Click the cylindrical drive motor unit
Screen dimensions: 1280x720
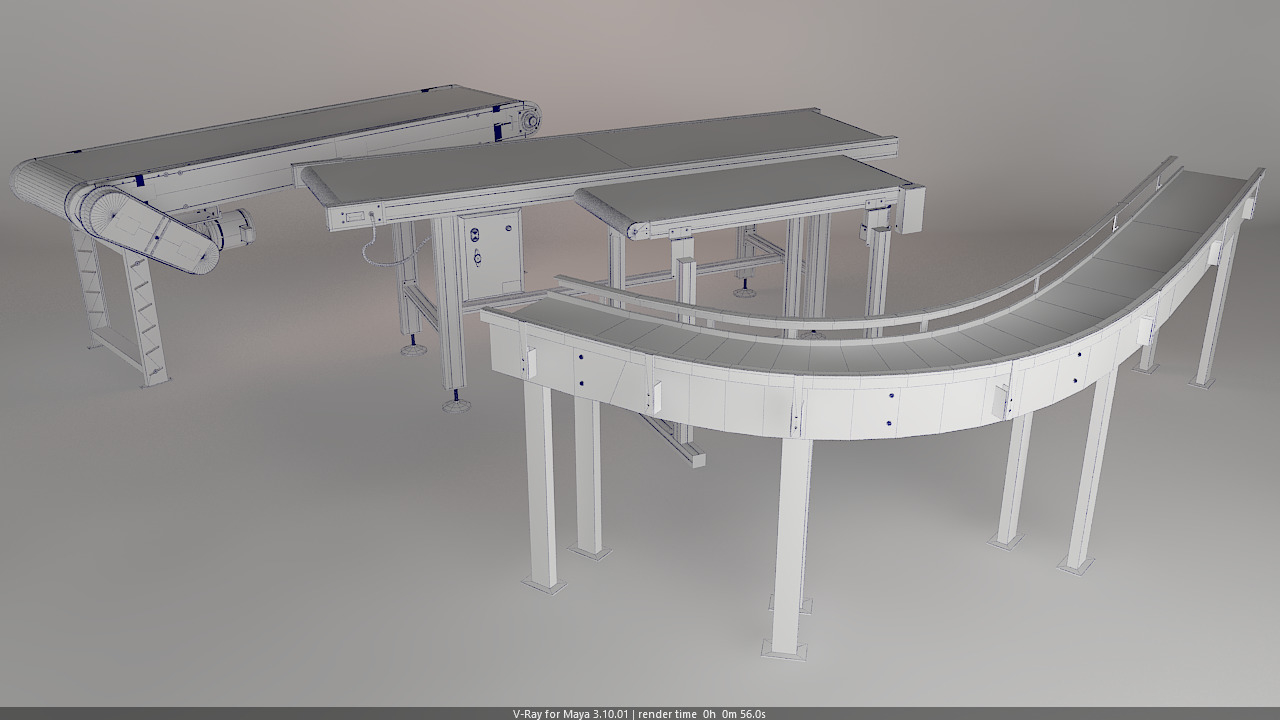coord(236,227)
